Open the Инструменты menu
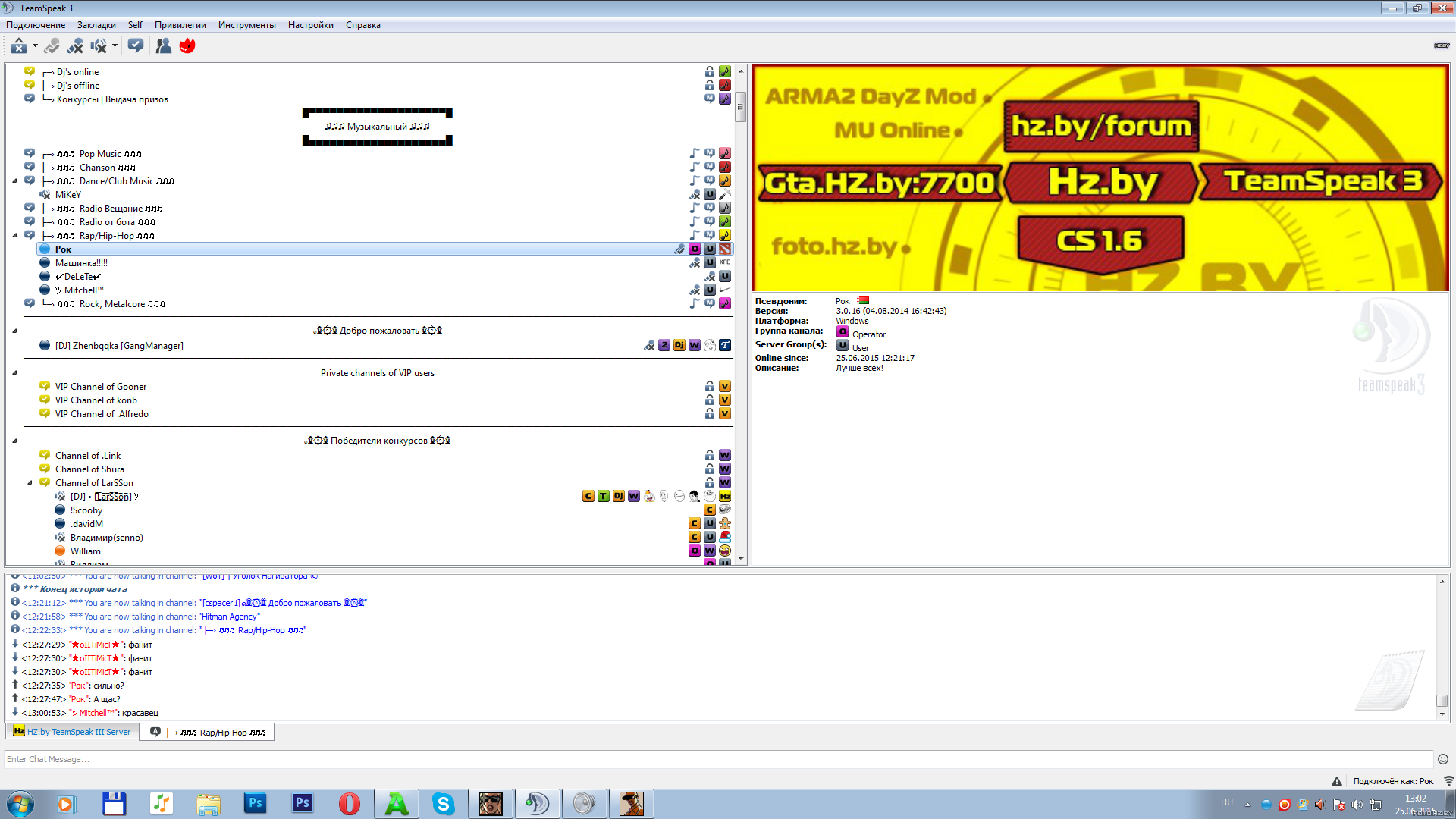 [x=247, y=25]
